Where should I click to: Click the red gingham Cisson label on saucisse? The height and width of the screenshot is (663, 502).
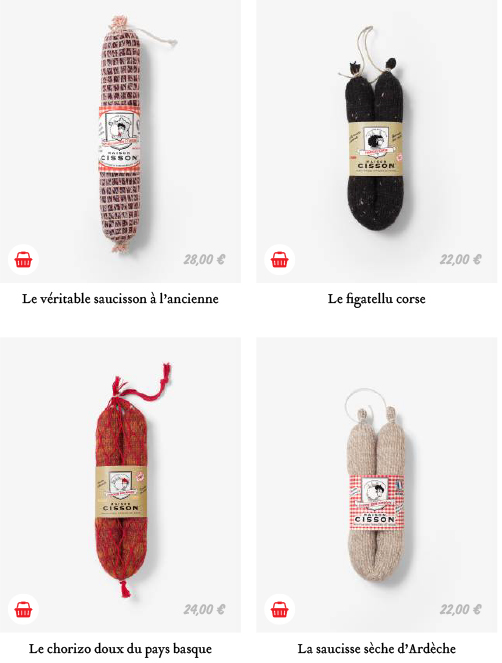pos(376,502)
